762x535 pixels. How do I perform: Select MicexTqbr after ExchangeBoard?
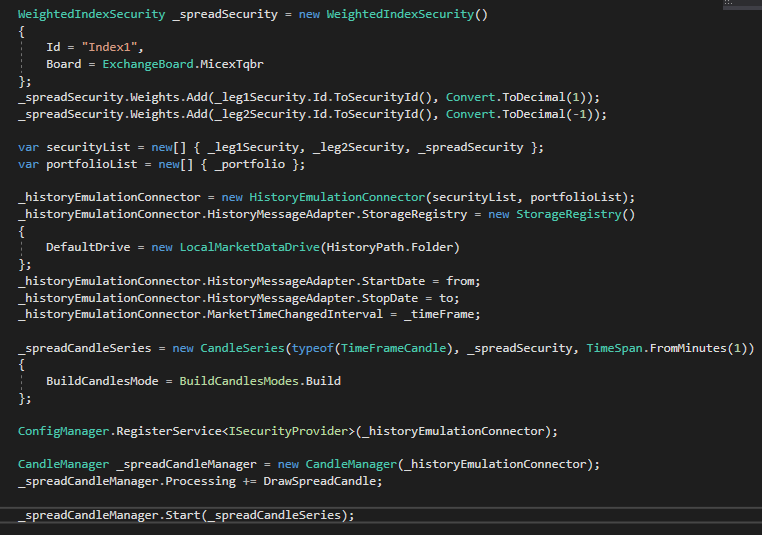pos(232,64)
